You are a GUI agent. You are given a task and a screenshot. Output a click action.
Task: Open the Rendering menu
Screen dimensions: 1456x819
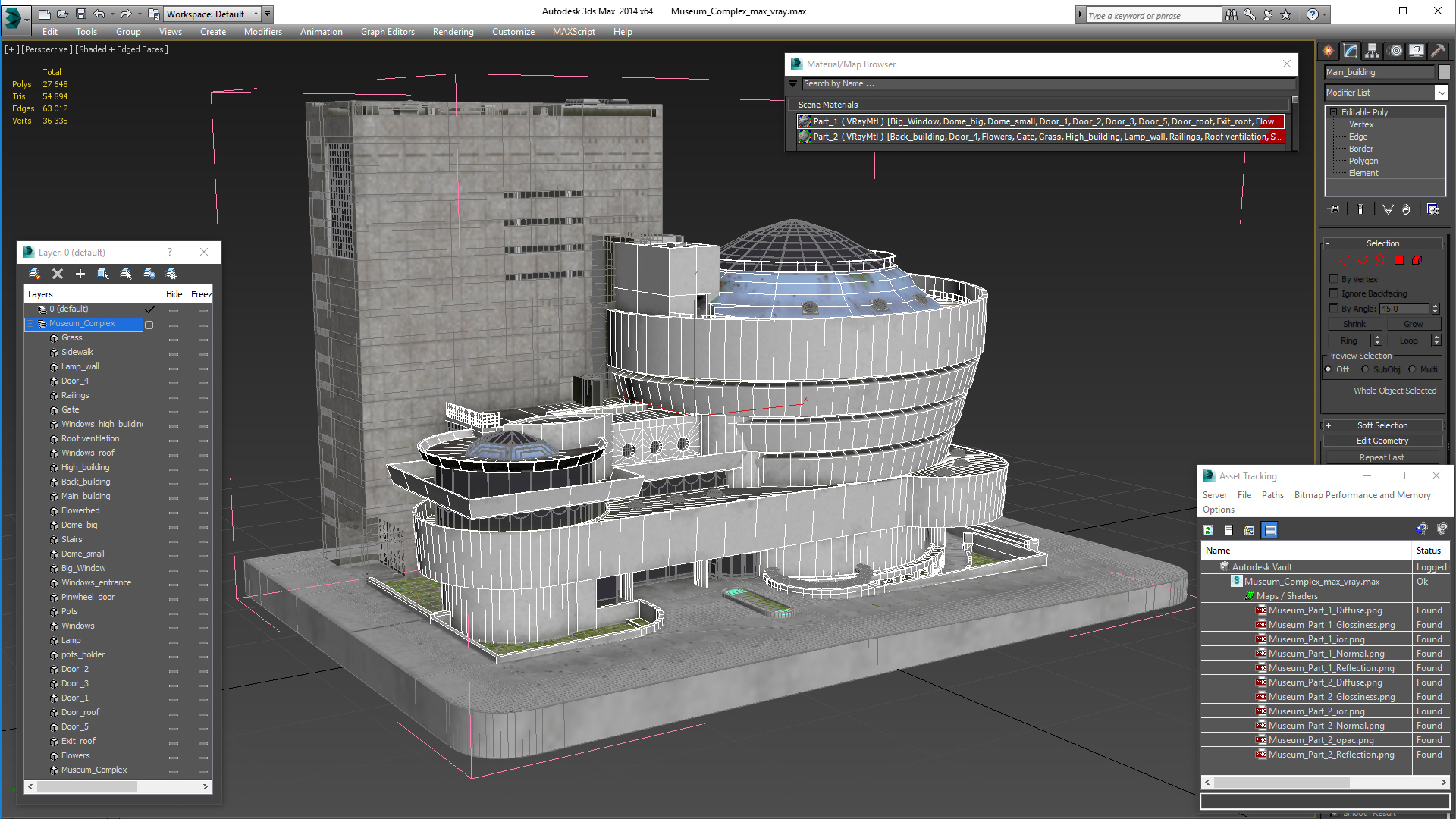pyautogui.click(x=453, y=32)
